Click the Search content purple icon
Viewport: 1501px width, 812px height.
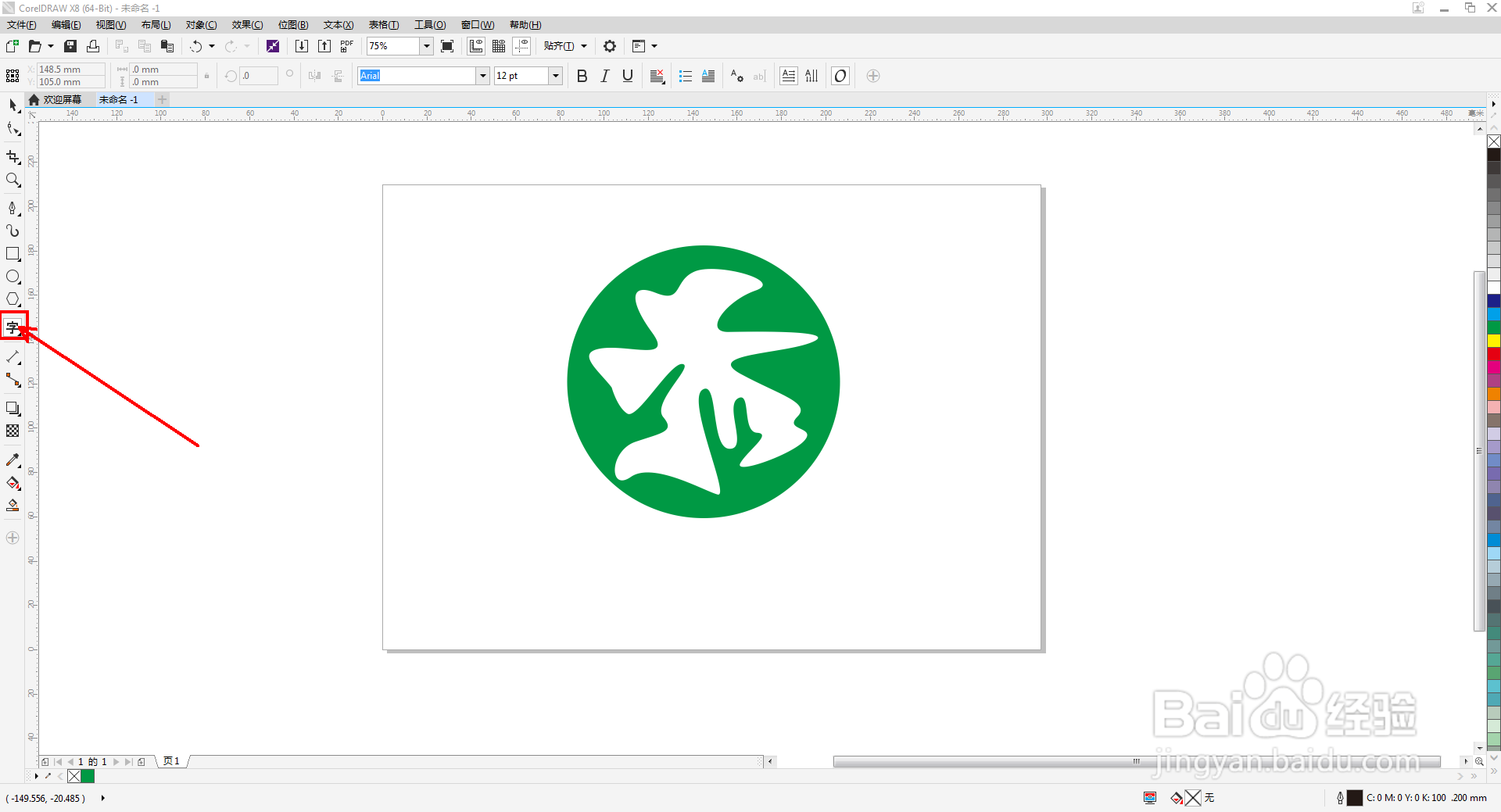pyautogui.click(x=272, y=46)
